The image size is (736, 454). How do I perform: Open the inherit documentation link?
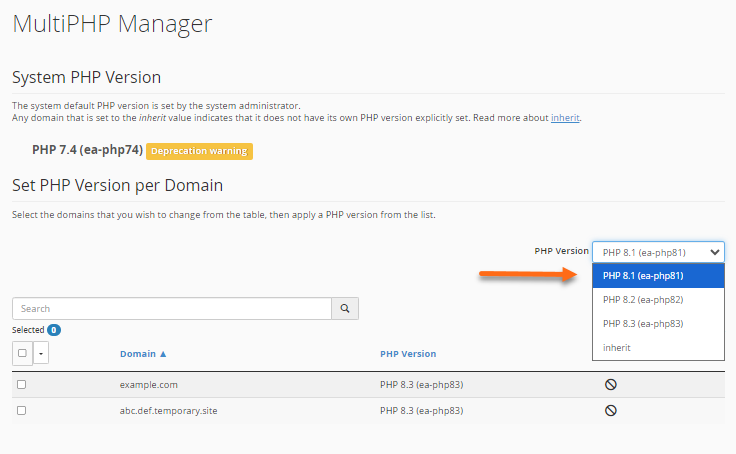(x=565, y=118)
